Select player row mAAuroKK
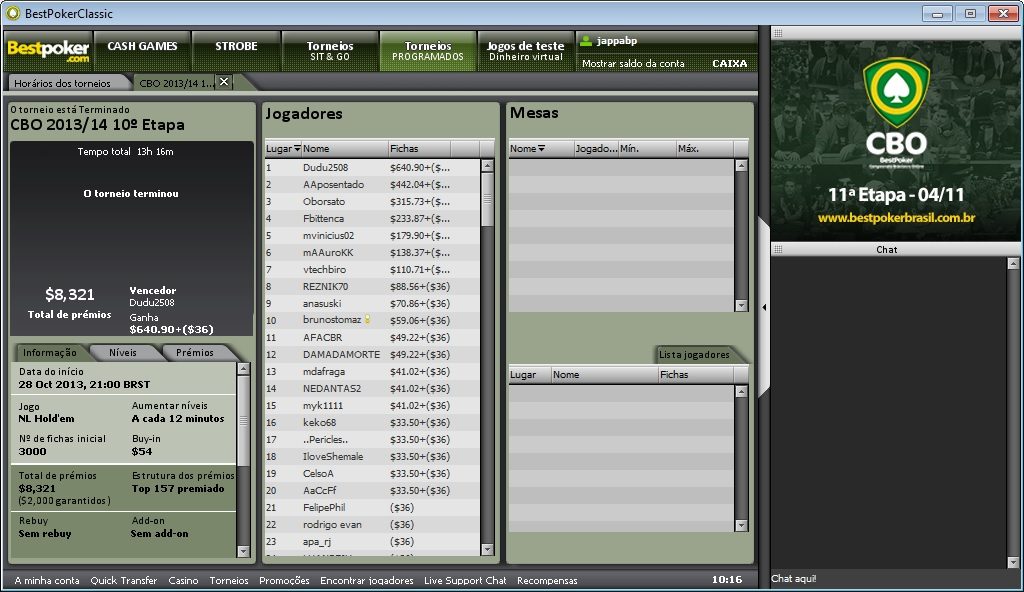The width and height of the screenshot is (1024, 592). [372, 252]
